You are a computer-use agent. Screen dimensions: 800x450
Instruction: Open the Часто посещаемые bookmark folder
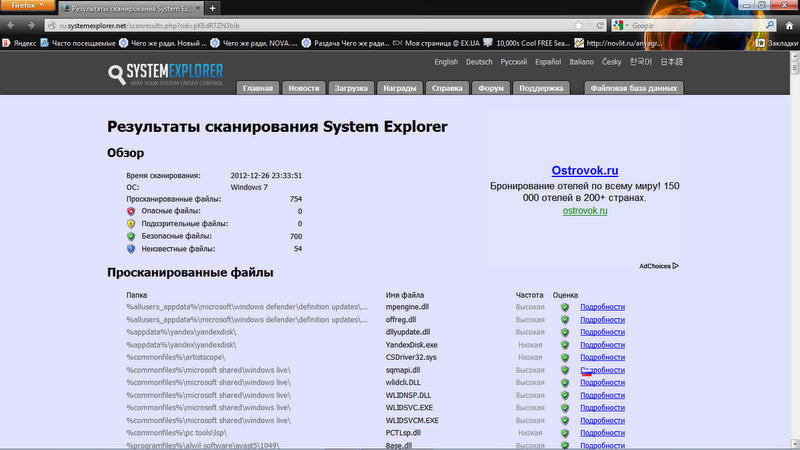click(78, 43)
